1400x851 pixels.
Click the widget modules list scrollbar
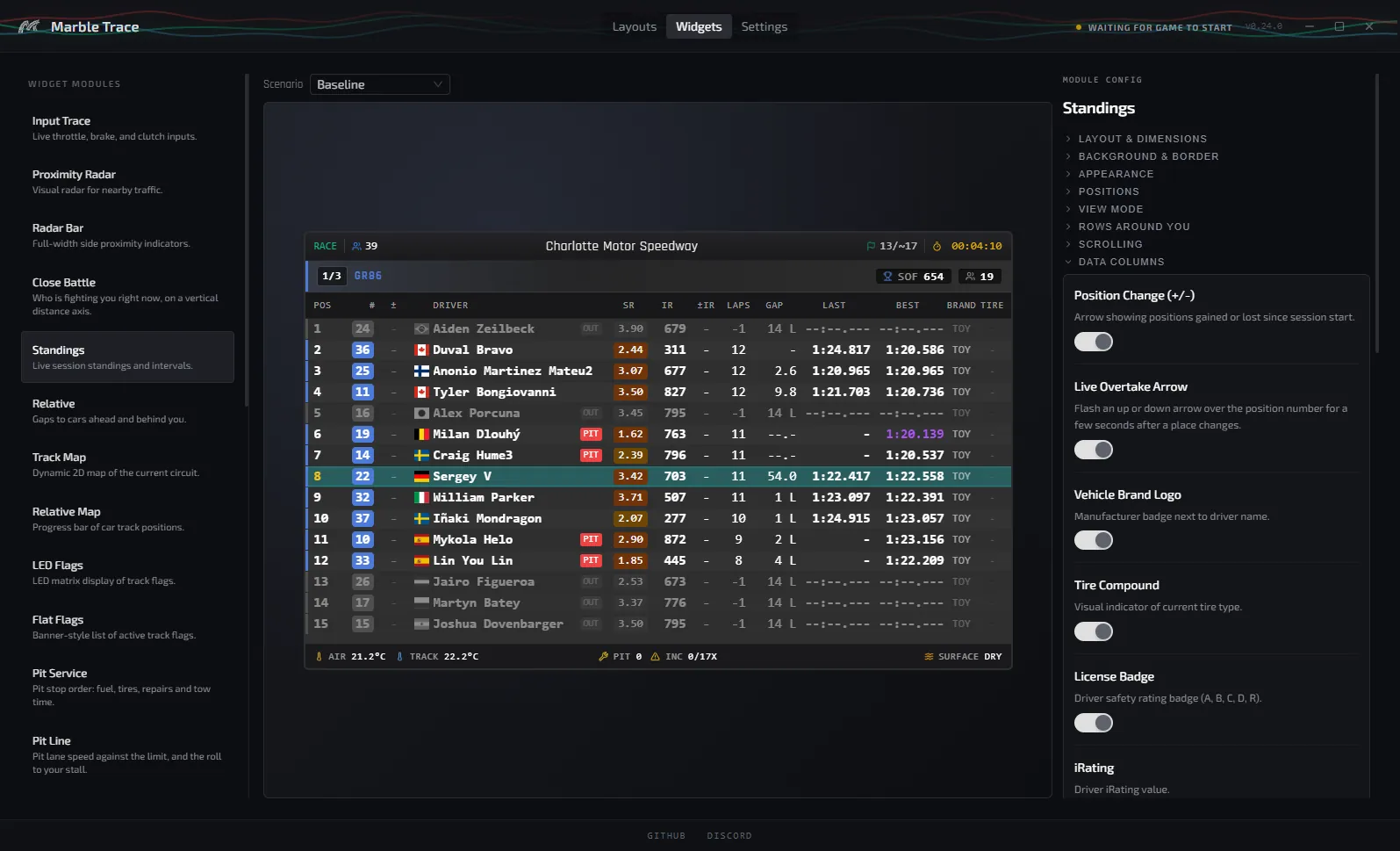point(247,240)
